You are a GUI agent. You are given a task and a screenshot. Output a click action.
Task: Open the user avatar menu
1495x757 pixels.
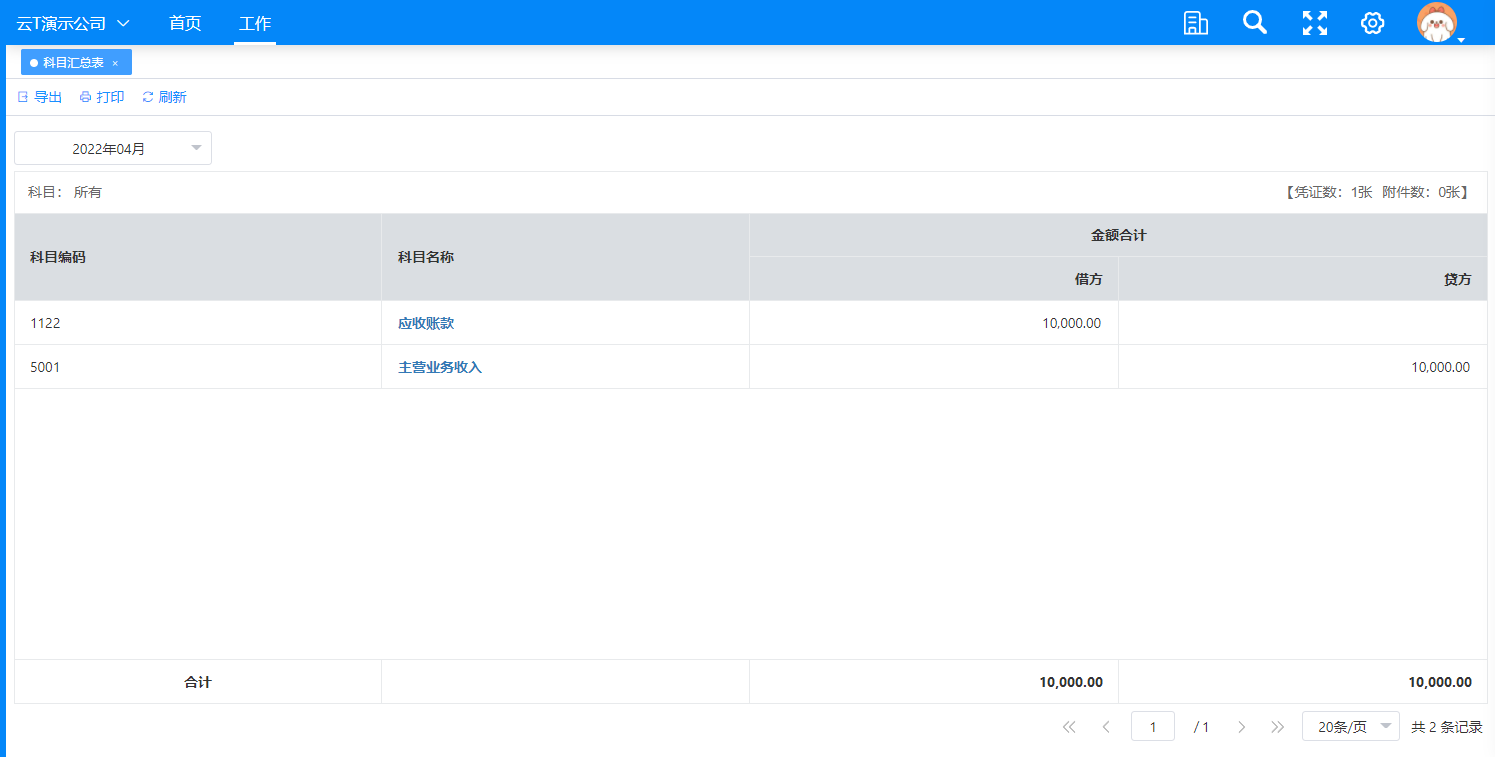pos(1437,23)
